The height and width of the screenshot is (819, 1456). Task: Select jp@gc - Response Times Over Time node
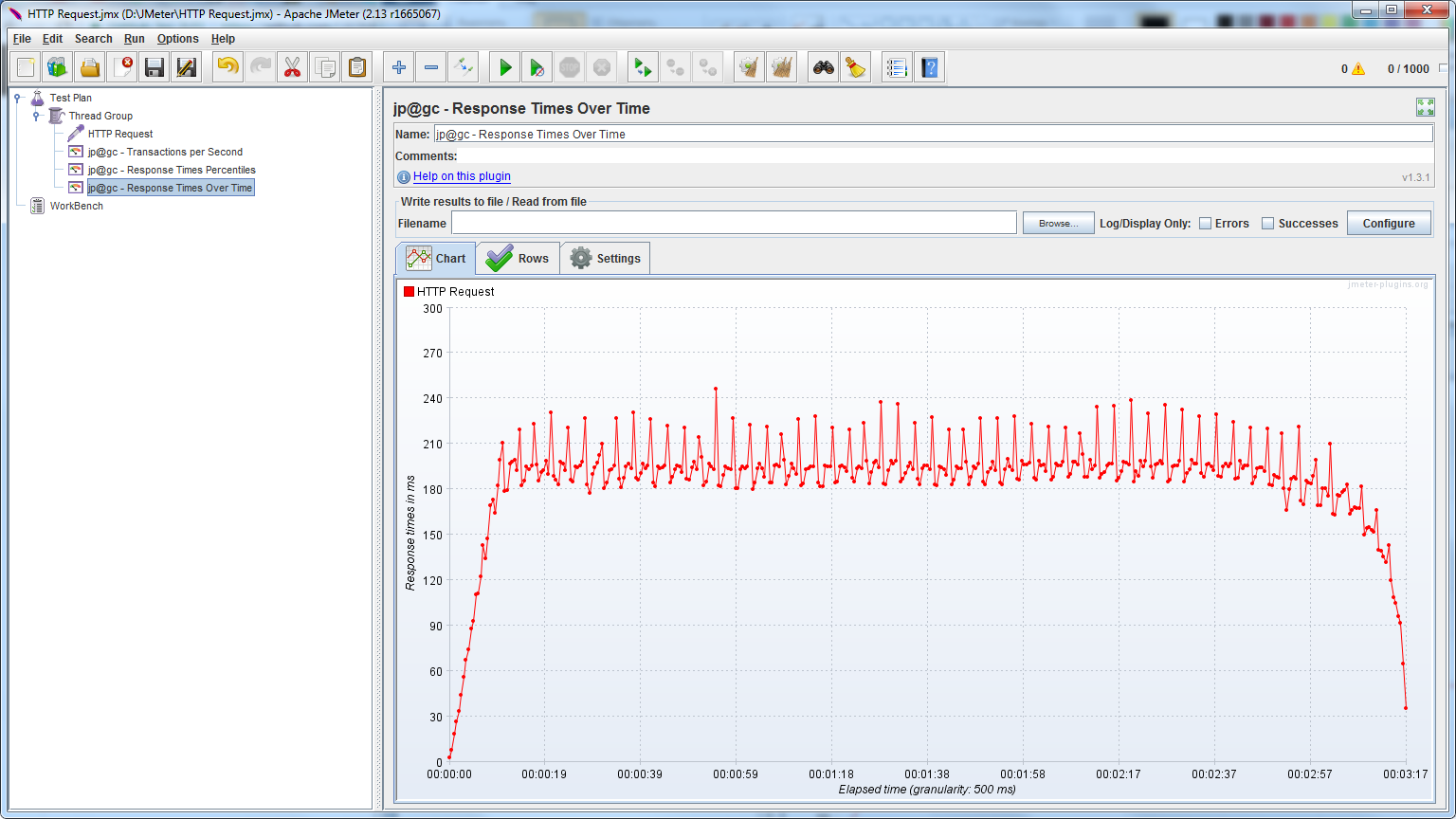click(171, 188)
